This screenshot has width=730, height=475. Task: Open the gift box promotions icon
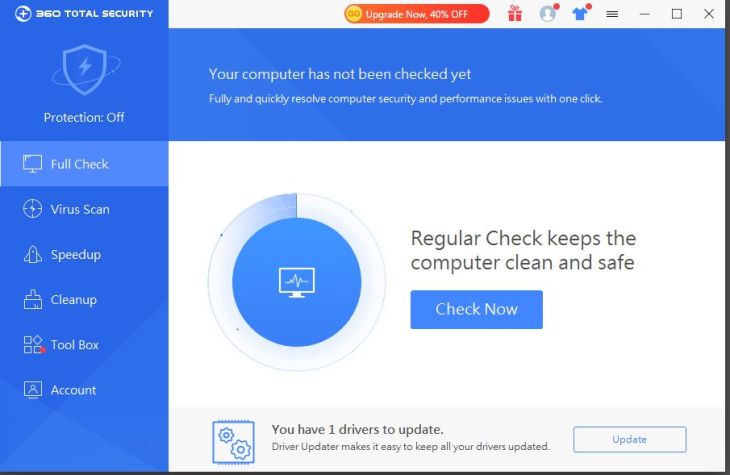tap(514, 14)
